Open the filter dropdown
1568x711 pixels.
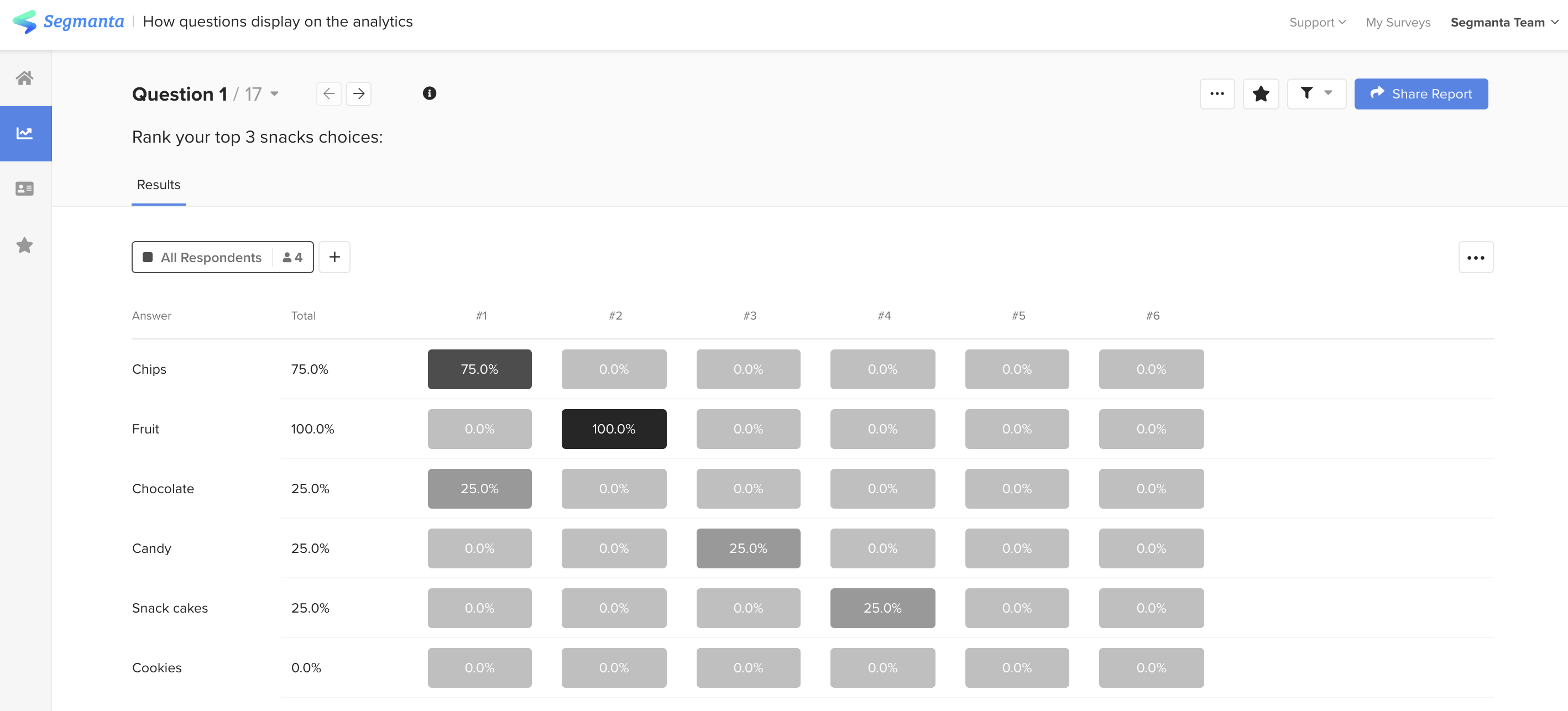point(1316,94)
